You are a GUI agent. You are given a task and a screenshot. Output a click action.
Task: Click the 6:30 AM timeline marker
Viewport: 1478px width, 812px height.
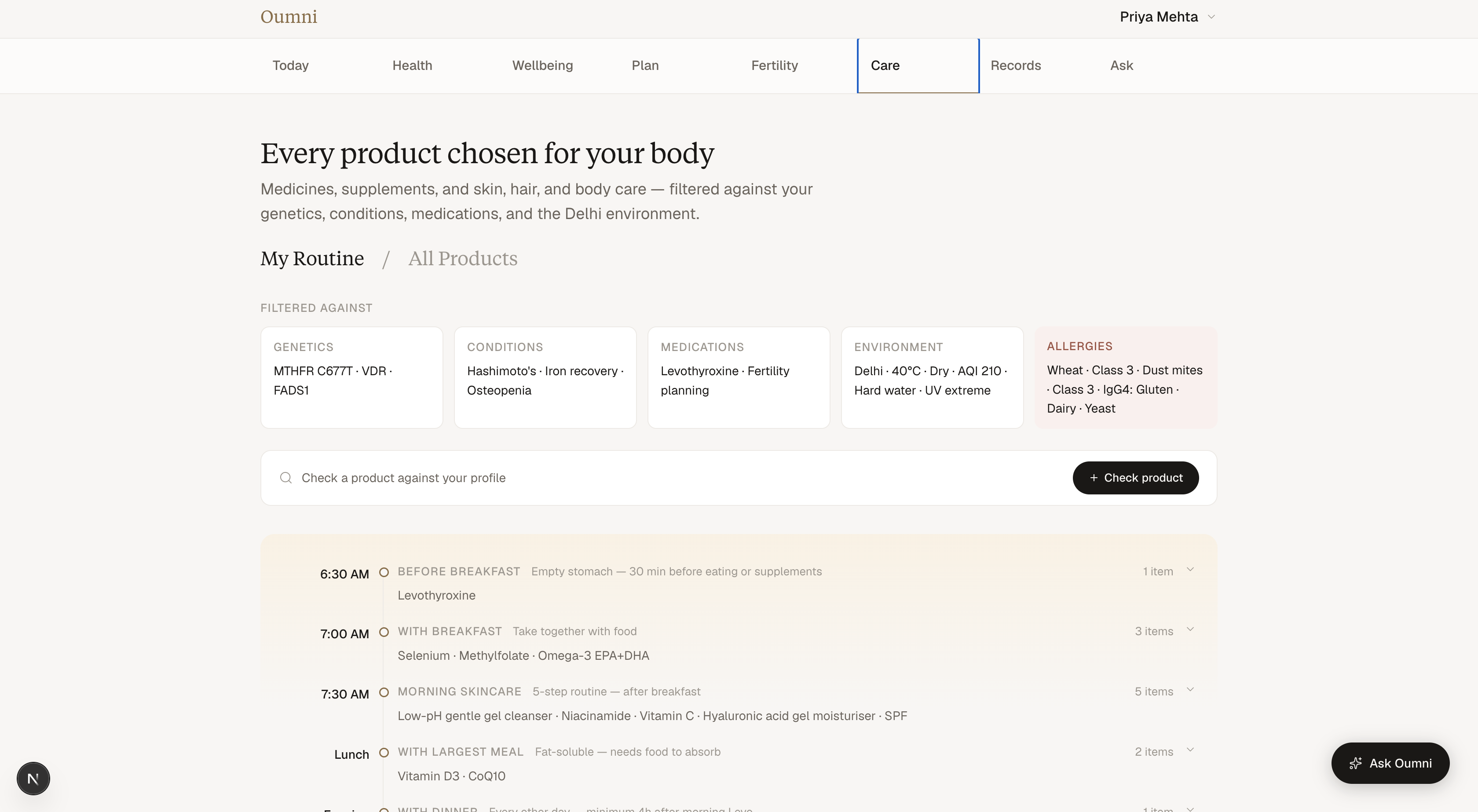click(x=384, y=572)
